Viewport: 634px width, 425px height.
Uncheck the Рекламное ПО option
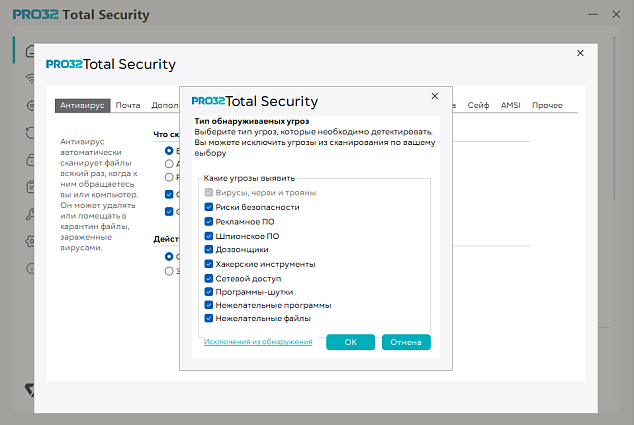pyautogui.click(x=209, y=222)
